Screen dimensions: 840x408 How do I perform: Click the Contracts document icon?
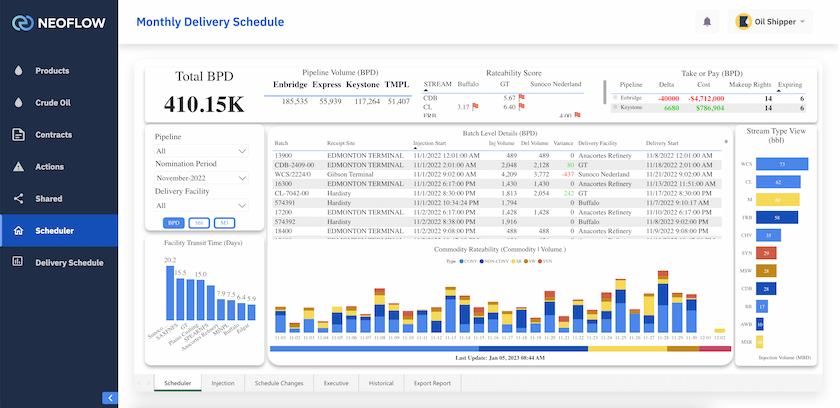(19, 135)
